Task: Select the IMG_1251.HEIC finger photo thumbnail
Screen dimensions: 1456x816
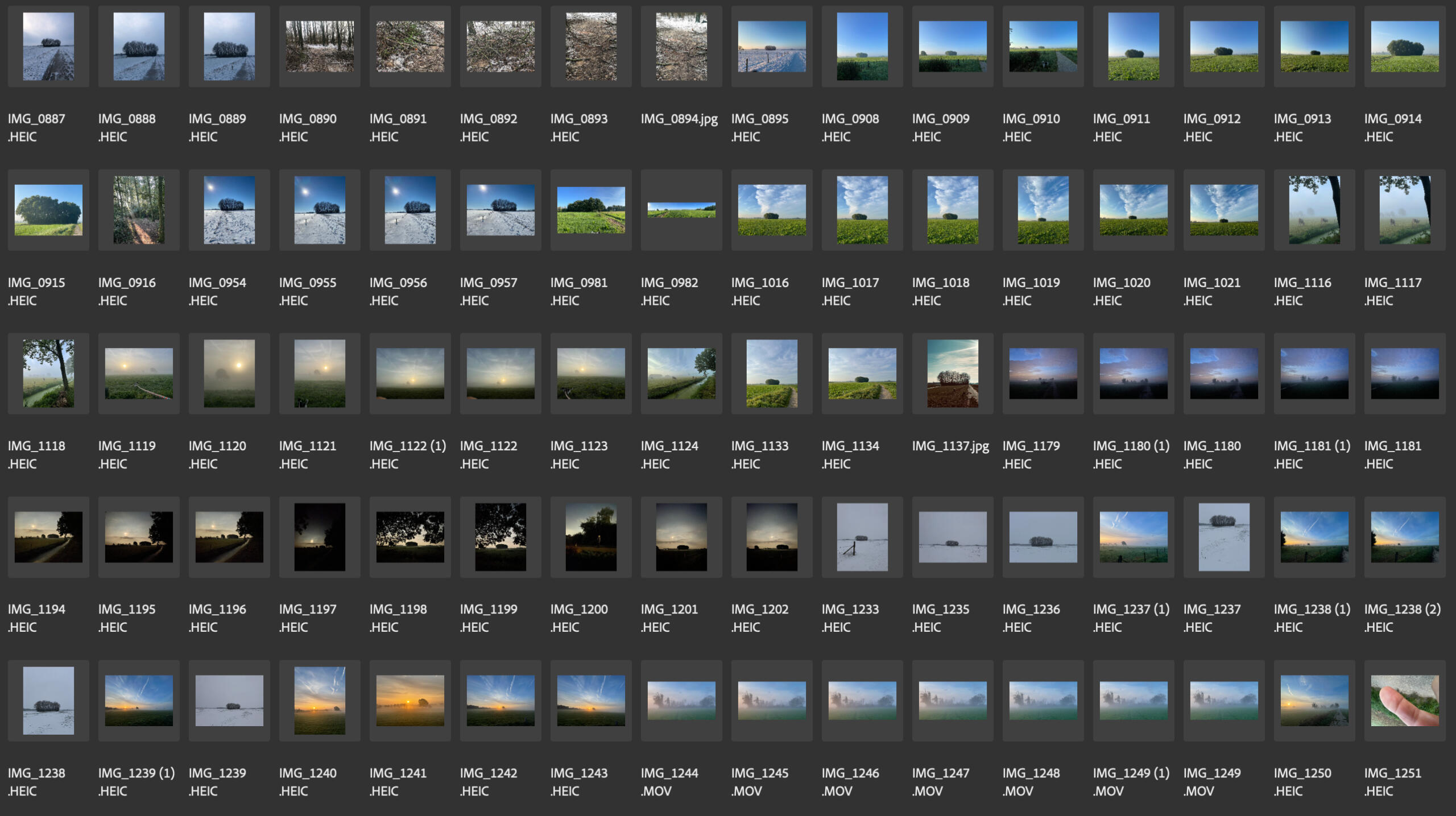Action: click(1405, 701)
